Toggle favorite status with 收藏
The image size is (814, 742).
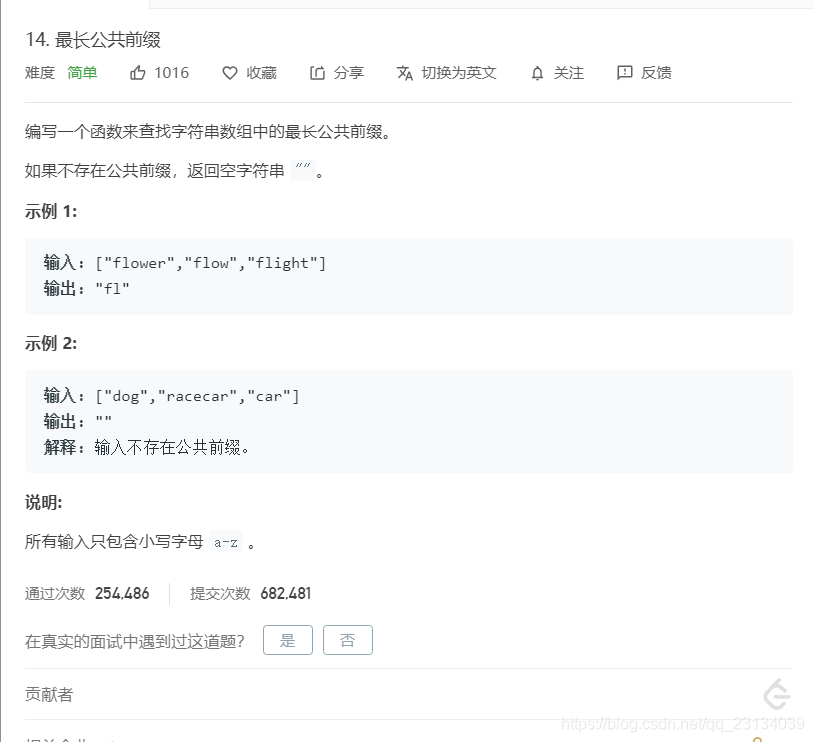pyautogui.click(x=249, y=72)
